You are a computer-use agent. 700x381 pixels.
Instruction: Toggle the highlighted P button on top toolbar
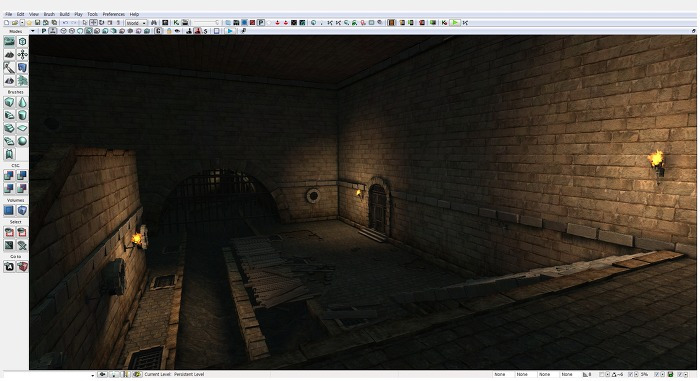point(261,22)
